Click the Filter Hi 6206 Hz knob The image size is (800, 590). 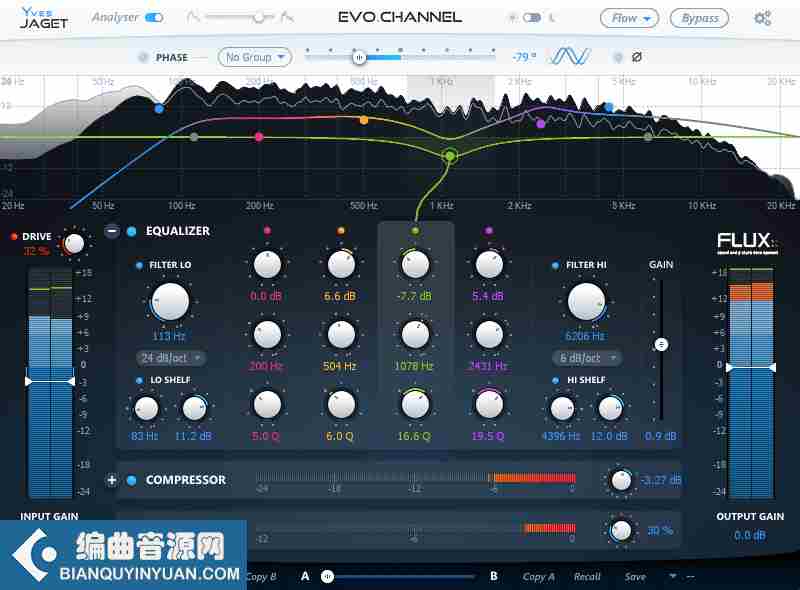(x=586, y=302)
